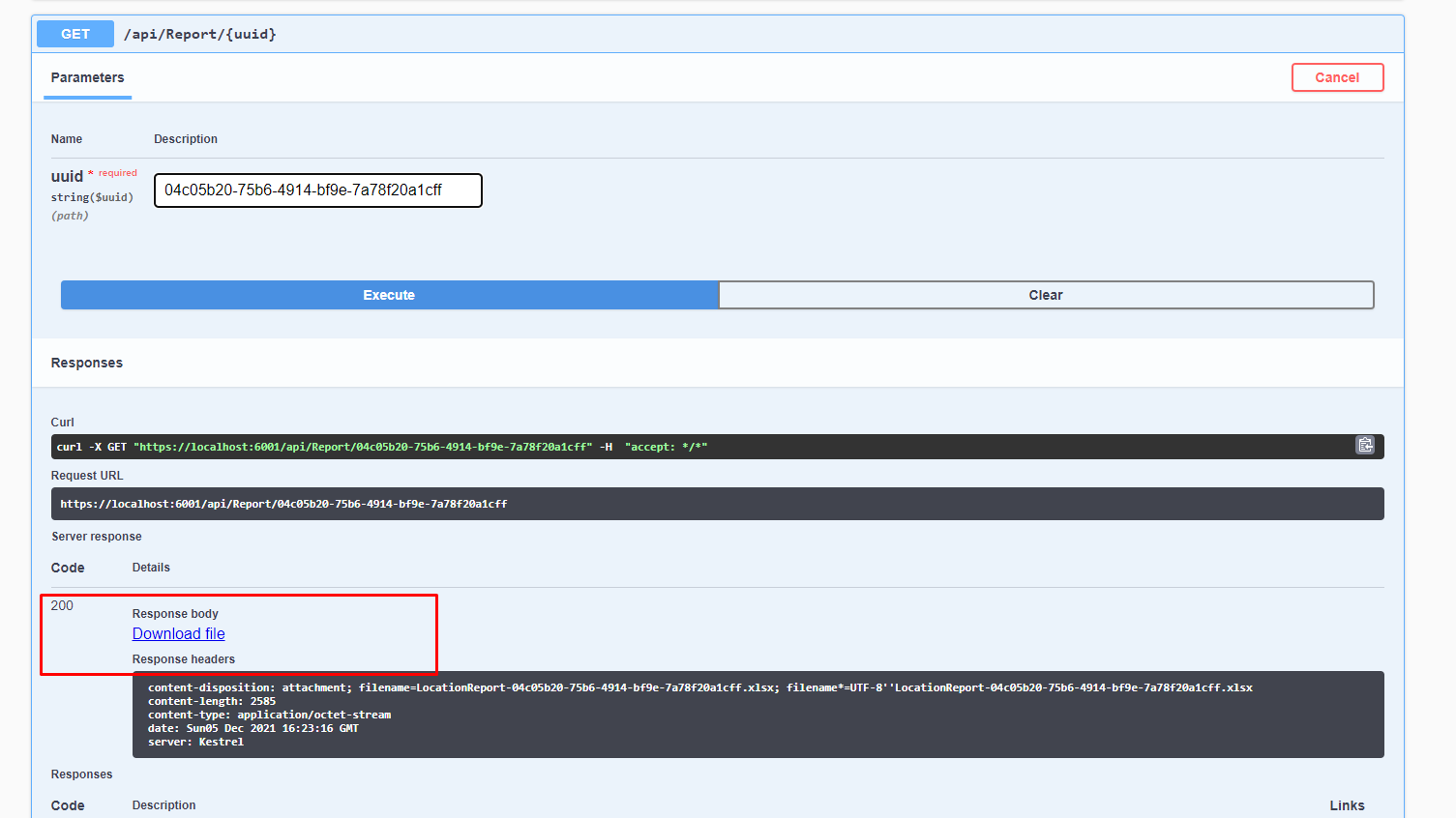Collapse the /api/Report/{uuid} operation
Viewport: 1456px width, 818px height.
(201, 34)
